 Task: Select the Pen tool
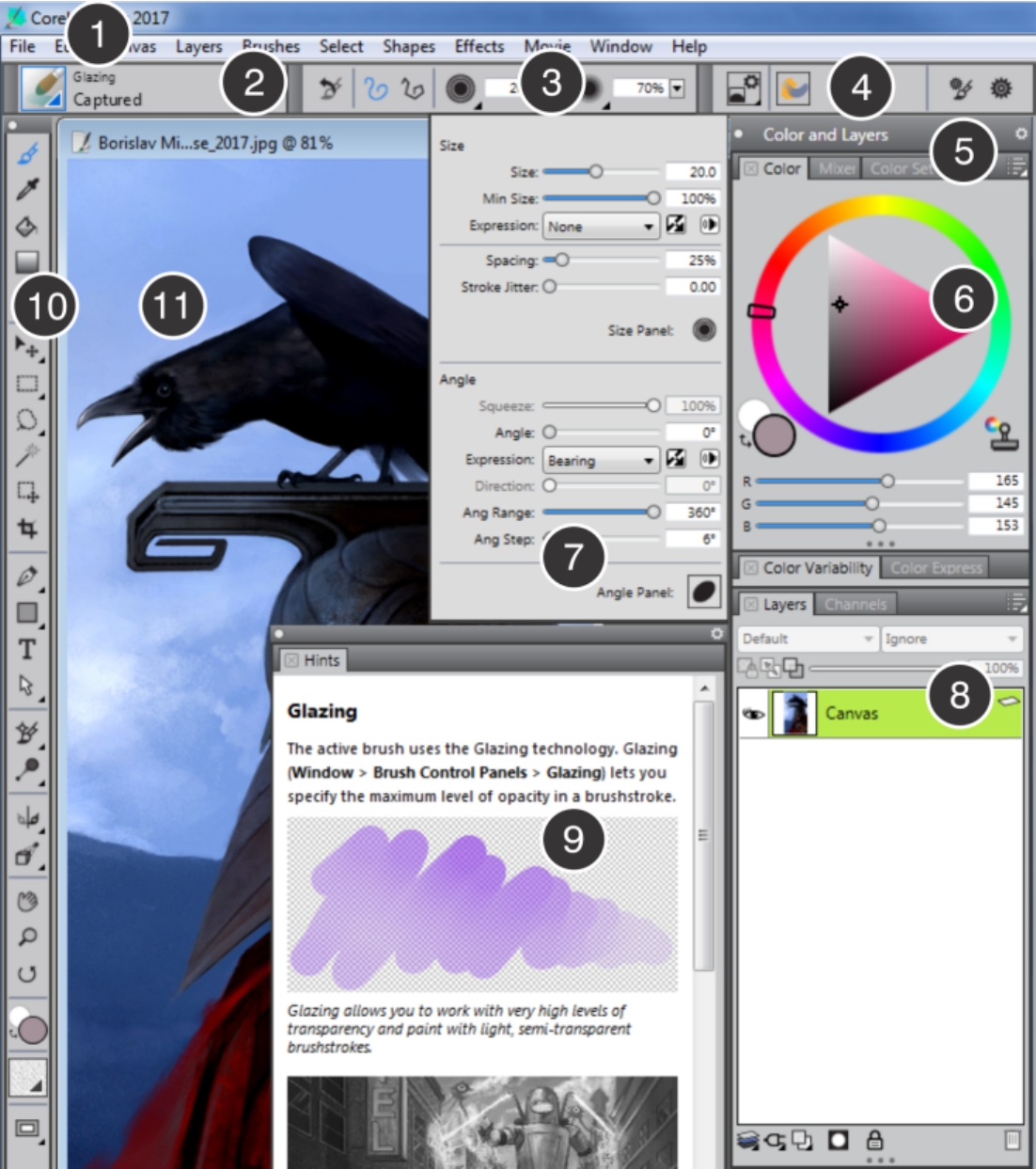27,577
